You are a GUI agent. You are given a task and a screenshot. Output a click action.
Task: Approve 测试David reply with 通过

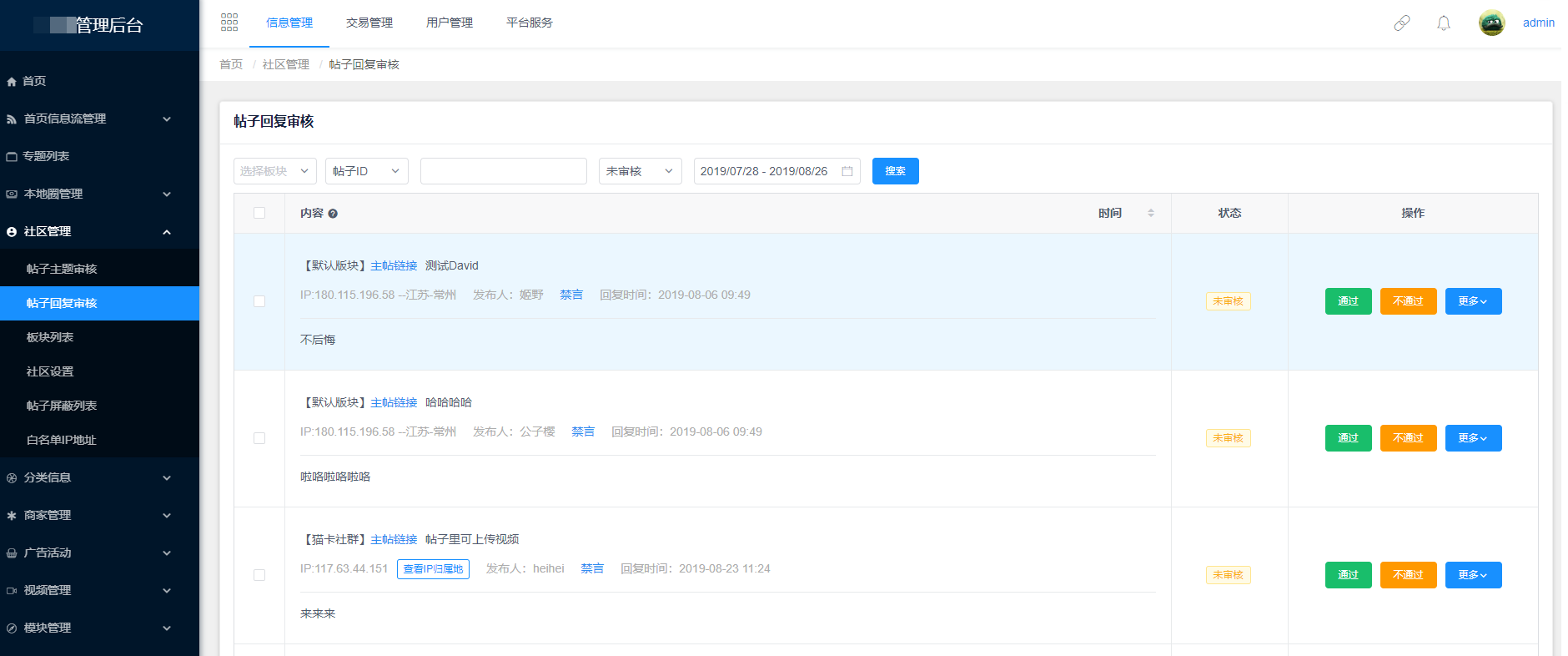pos(1349,301)
